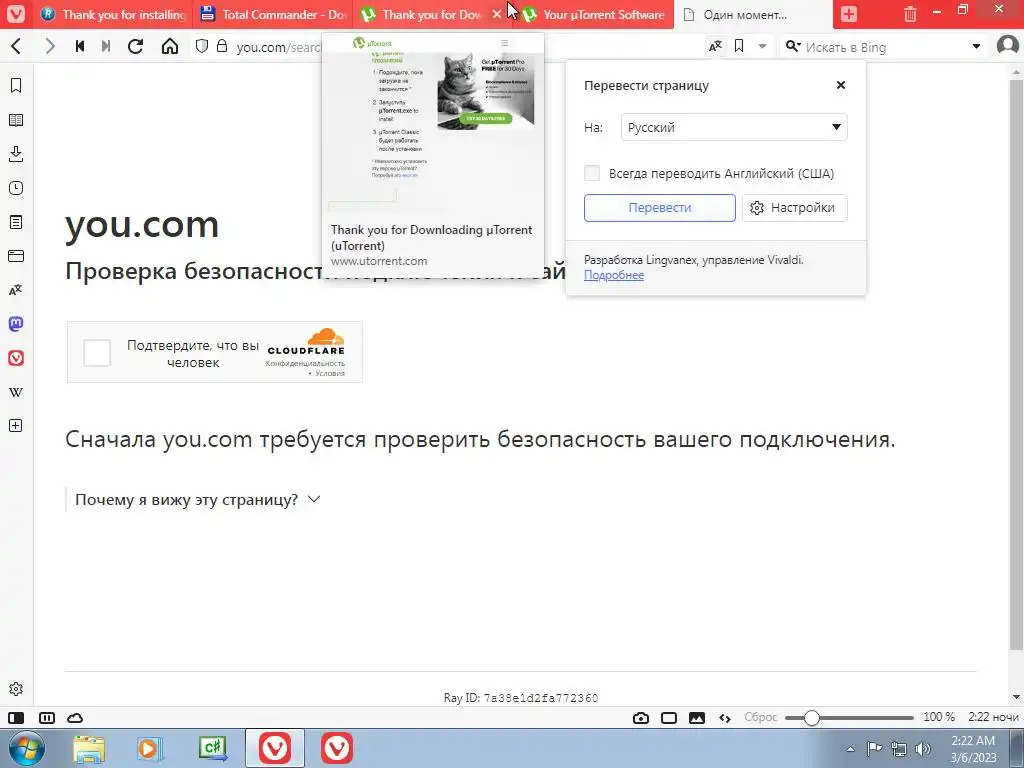Click the fast forward navigation button
1024x768 pixels.
[106, 46]
